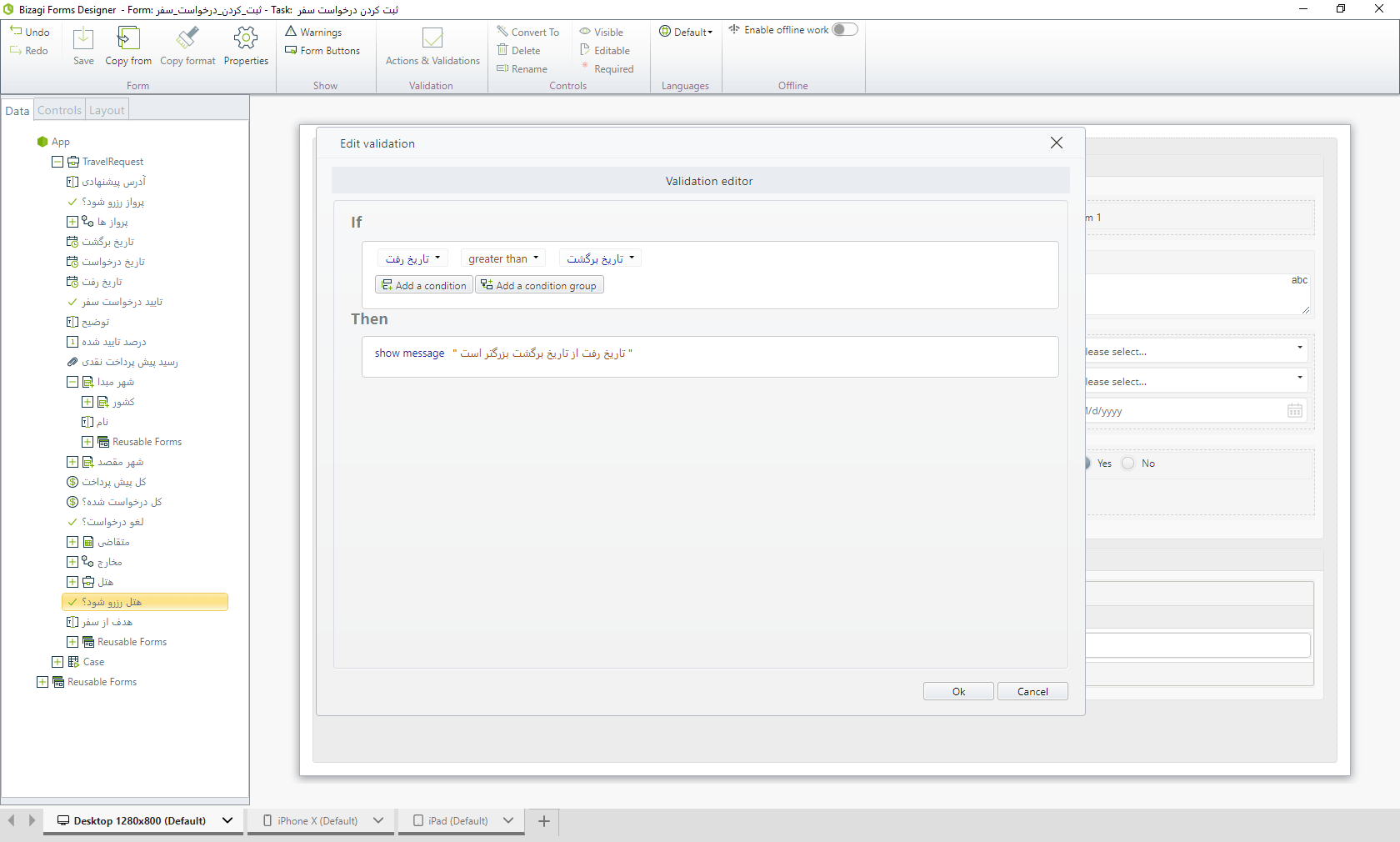
Task: Add a new device layout tab
Action: point(544,821)
